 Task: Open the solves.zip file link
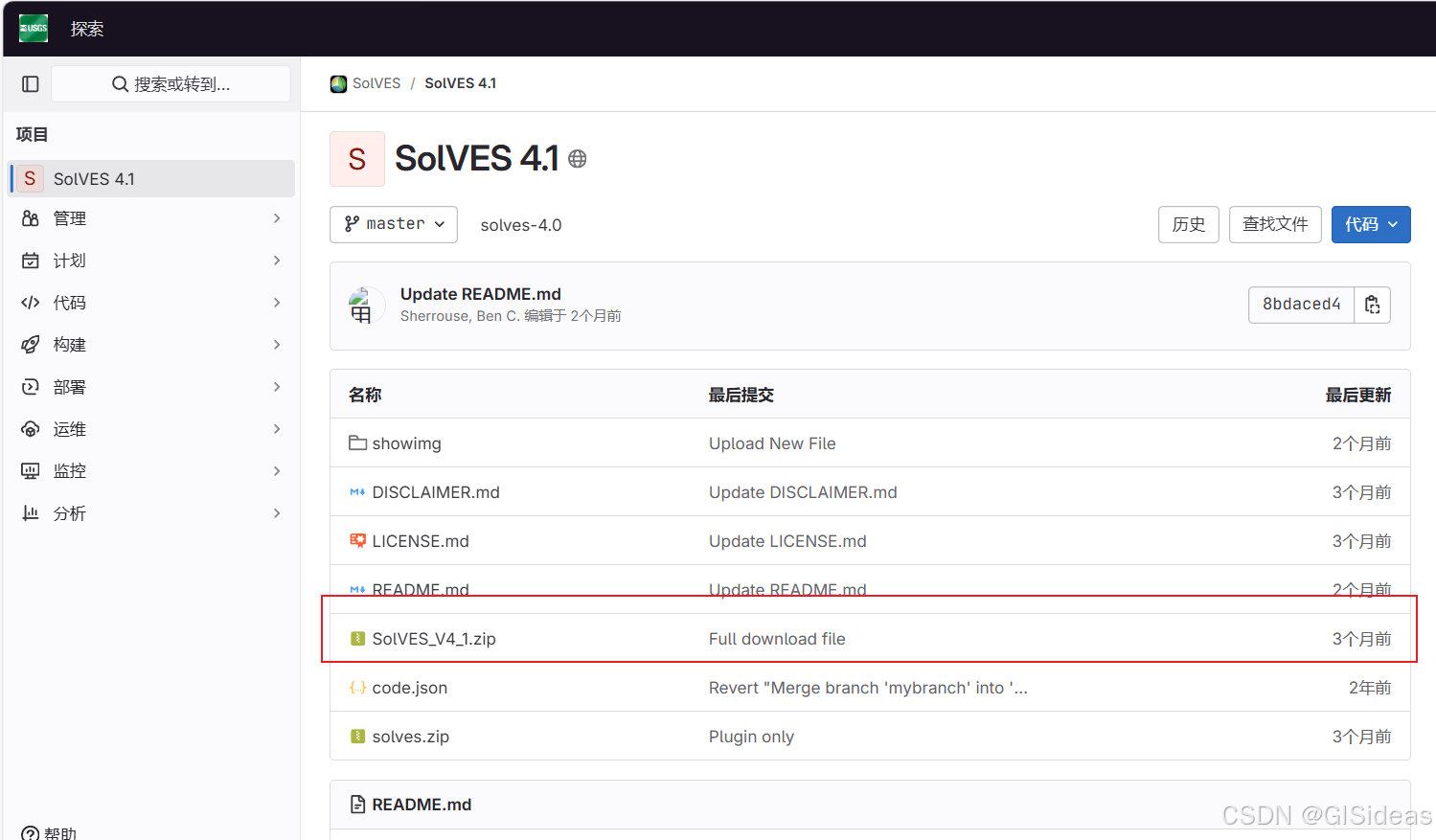click(411, 737)
